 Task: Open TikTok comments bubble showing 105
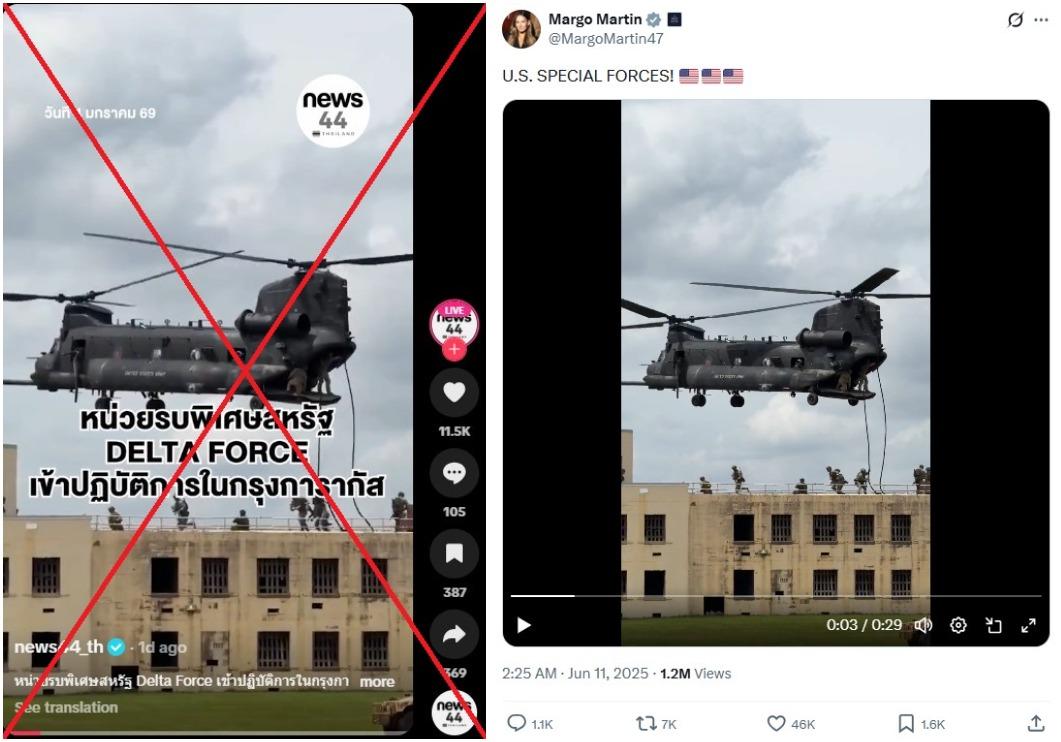(x=454, y=473)
